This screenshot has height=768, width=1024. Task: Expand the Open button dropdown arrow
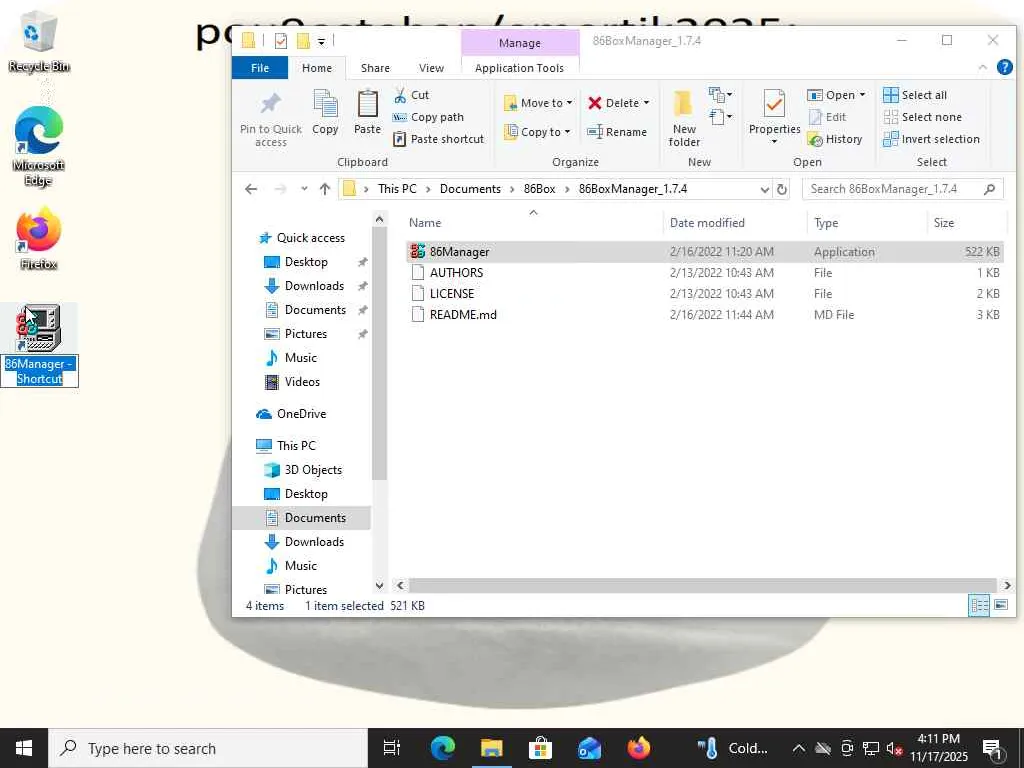[x=862, y=95]
